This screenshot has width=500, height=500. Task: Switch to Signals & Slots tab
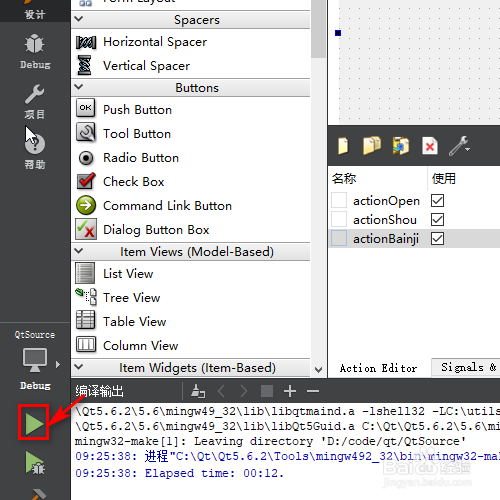click(467, 367)
